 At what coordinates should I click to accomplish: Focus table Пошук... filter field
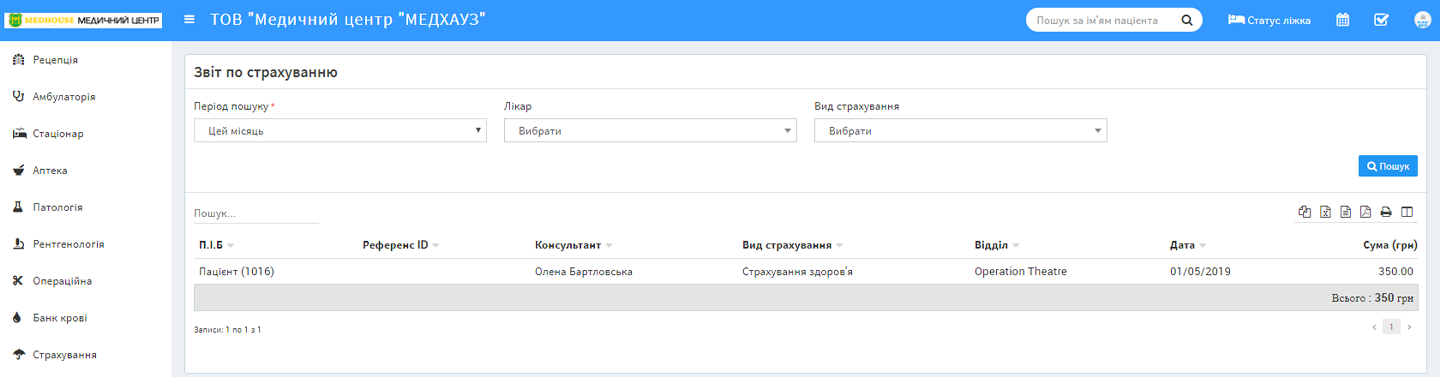pyautogui.click(x=256, y=213)
